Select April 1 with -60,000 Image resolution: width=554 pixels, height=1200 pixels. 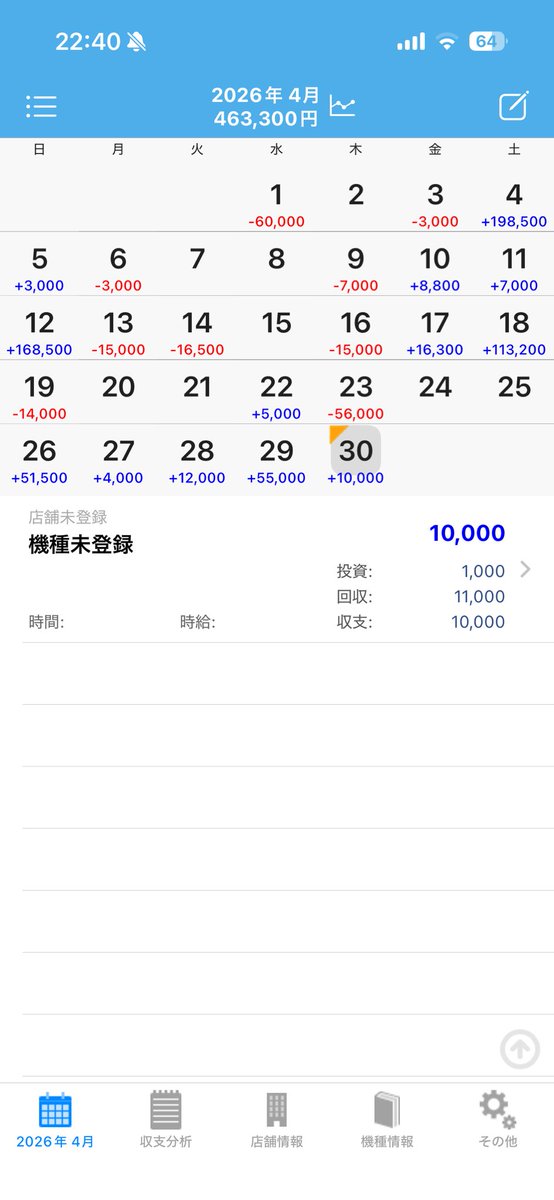[x=277, y=204]
